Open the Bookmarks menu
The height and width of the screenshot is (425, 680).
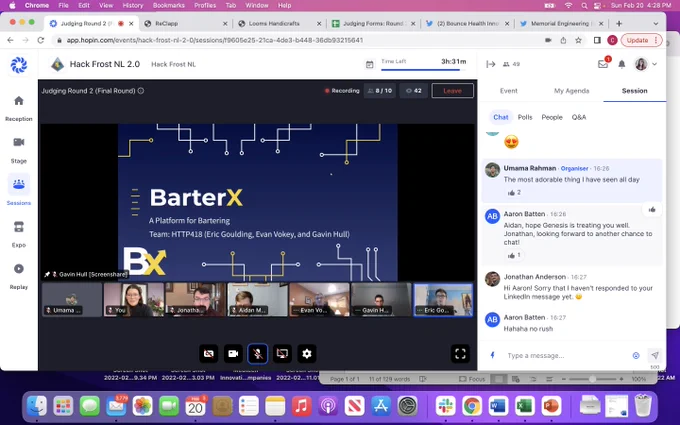169,5
